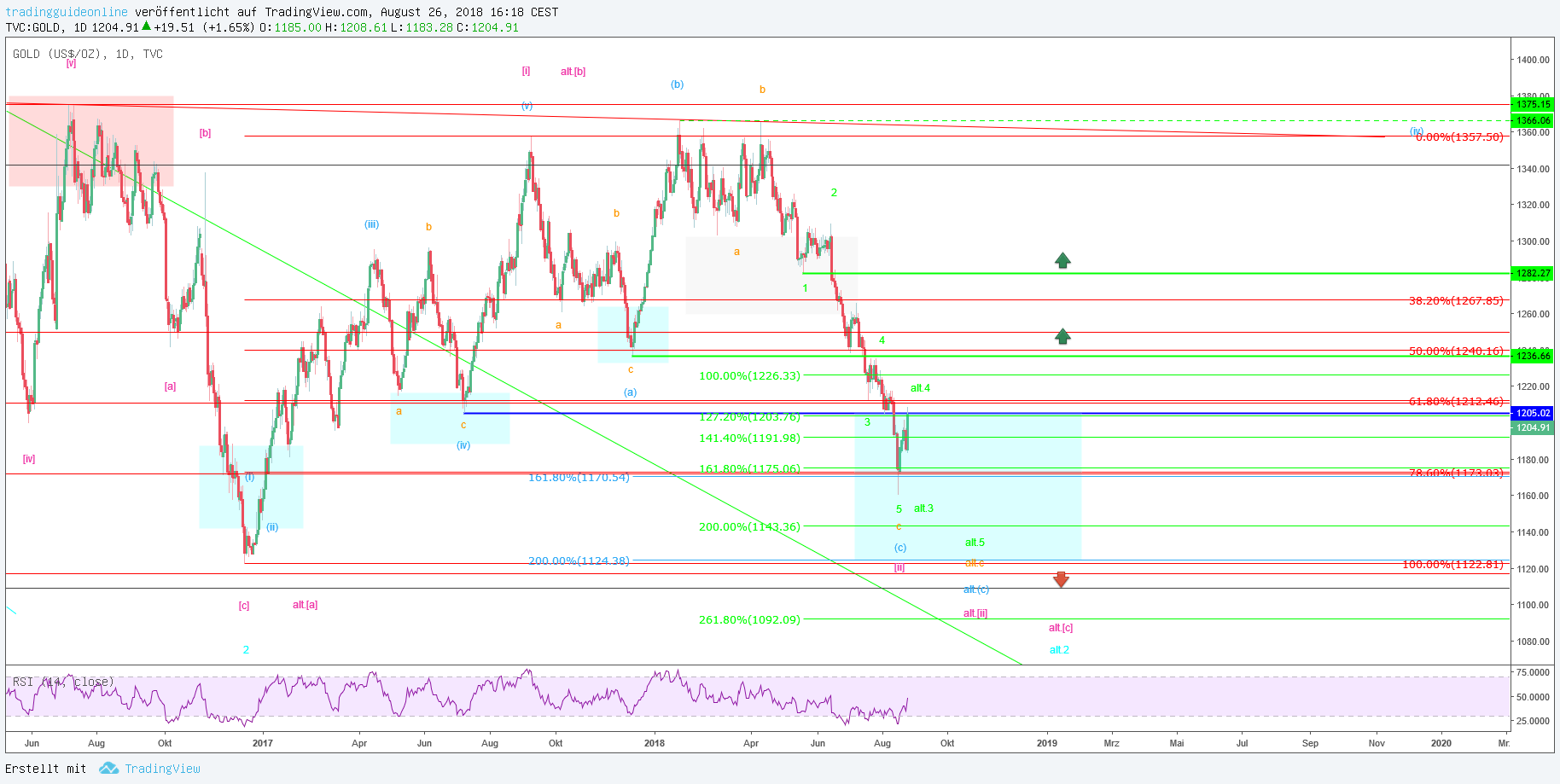Viewport: 1560px width, 784px height.
Task: Click the 100.00%(1122.81) Fibonacci label
Action: coord(1453,564)
